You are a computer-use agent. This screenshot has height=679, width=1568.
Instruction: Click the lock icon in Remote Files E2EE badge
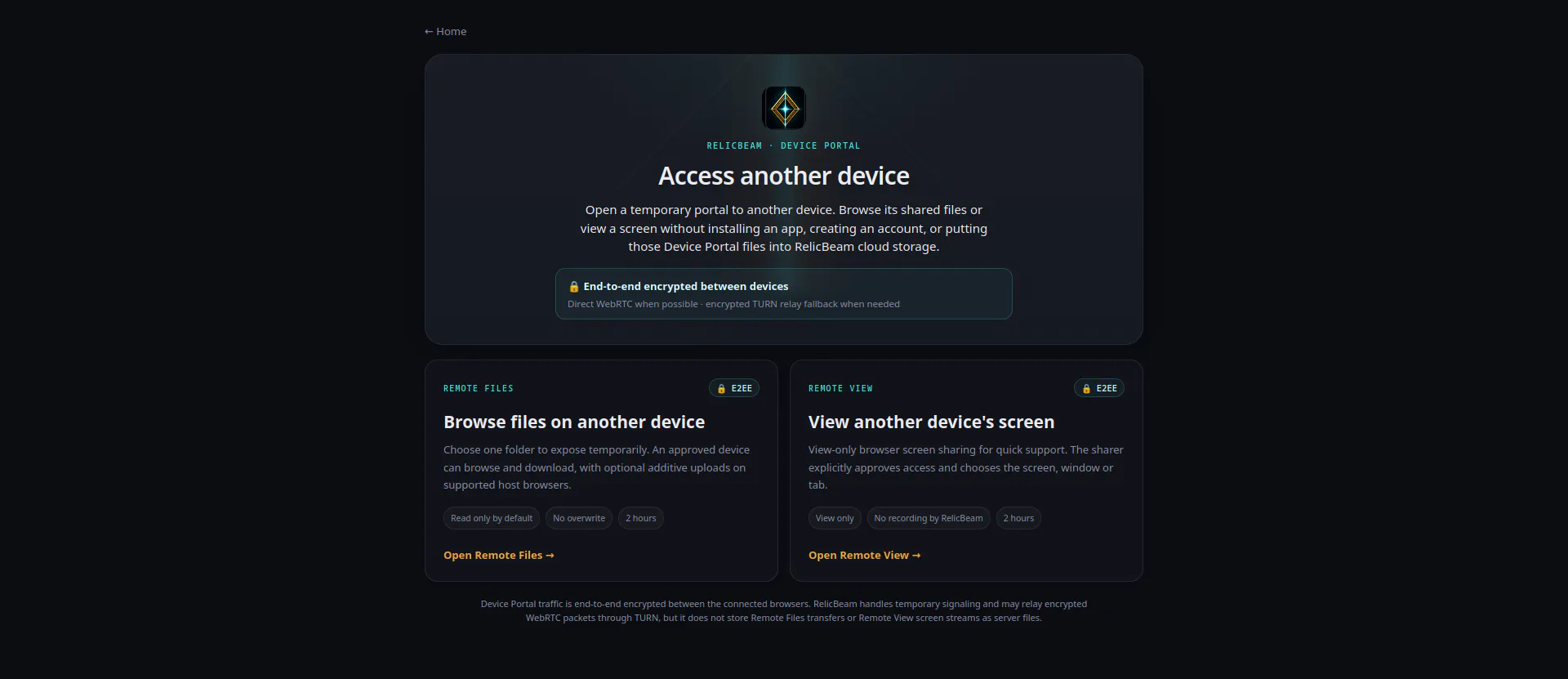click(721, 389)
